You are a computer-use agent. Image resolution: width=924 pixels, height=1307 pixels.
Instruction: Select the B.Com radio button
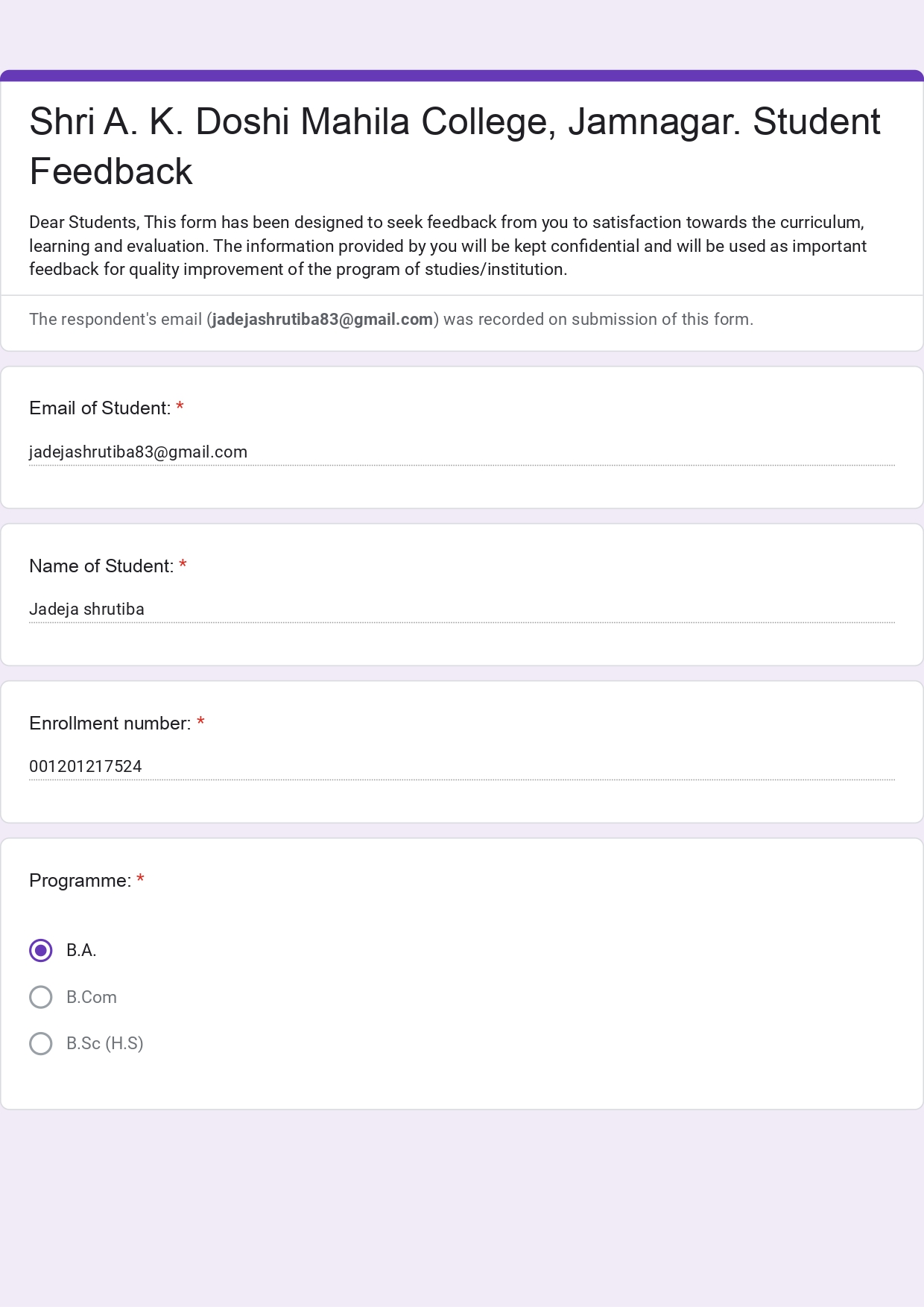41,997
